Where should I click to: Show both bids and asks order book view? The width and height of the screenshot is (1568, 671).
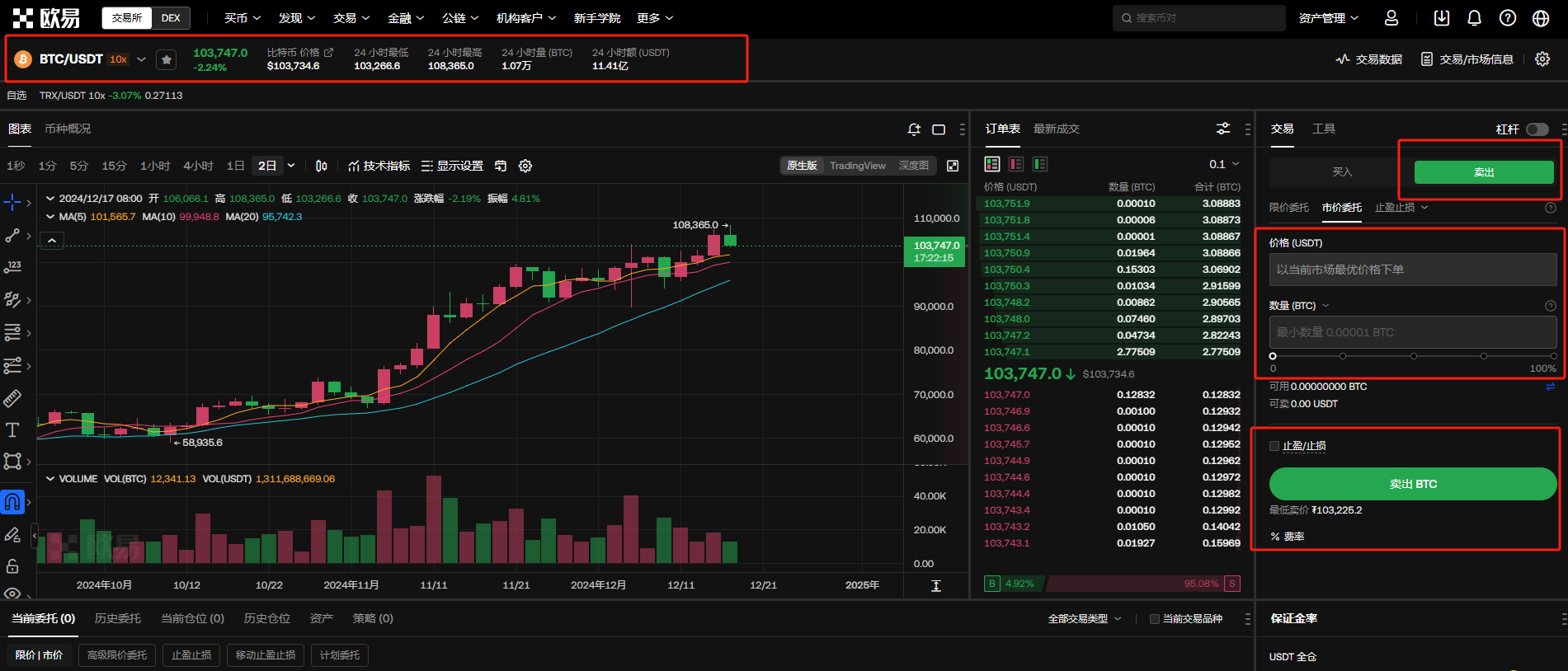point(992,164)
